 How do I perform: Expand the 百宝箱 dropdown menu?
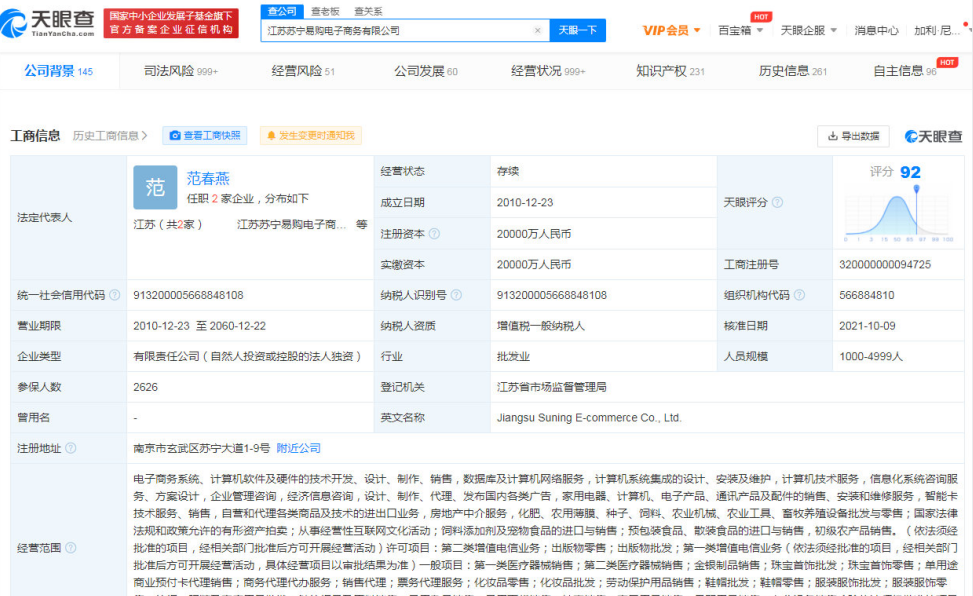pyautogui.click(x=733, y=30)
